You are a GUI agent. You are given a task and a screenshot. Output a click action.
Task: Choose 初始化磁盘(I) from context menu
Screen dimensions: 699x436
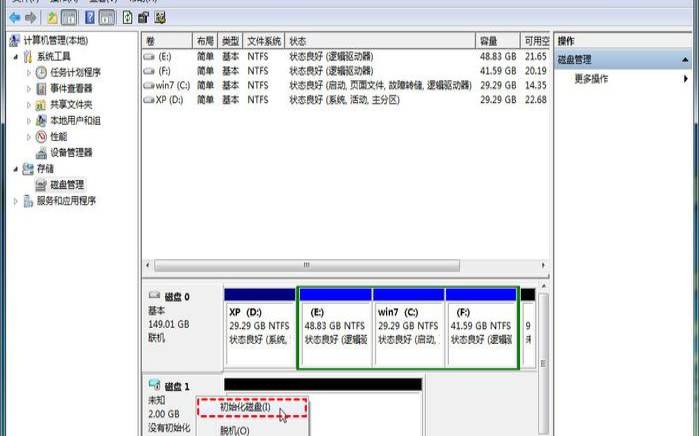click(252, 407)
